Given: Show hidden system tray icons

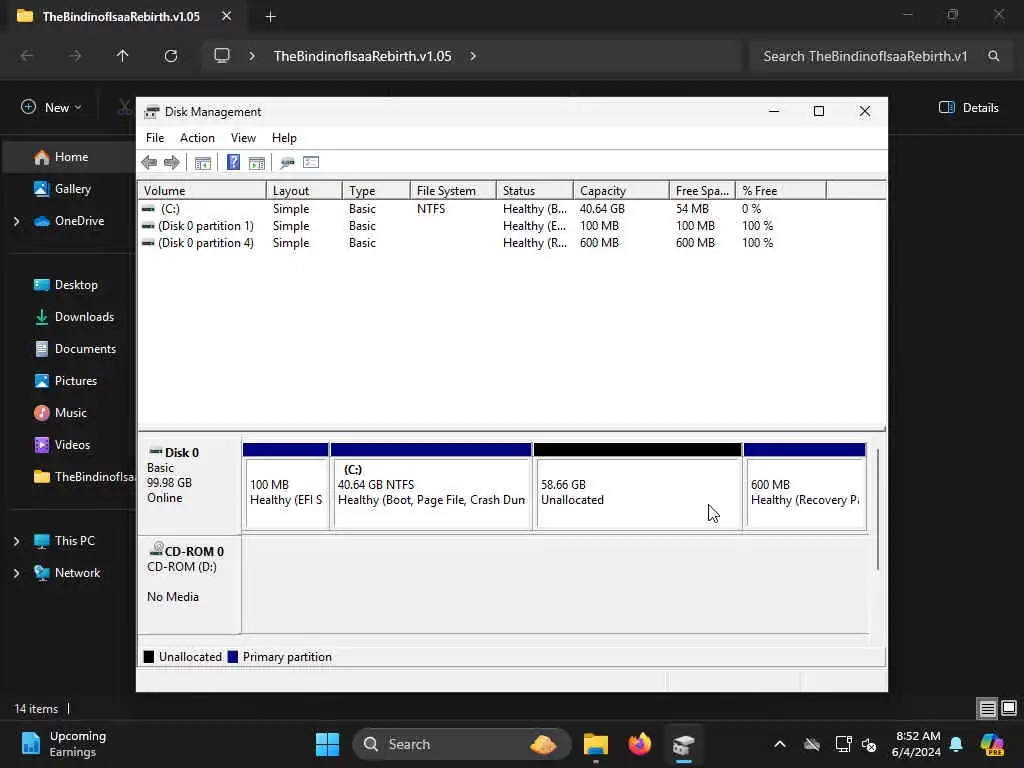Looking at the screenshot, I should pos(779,744).
